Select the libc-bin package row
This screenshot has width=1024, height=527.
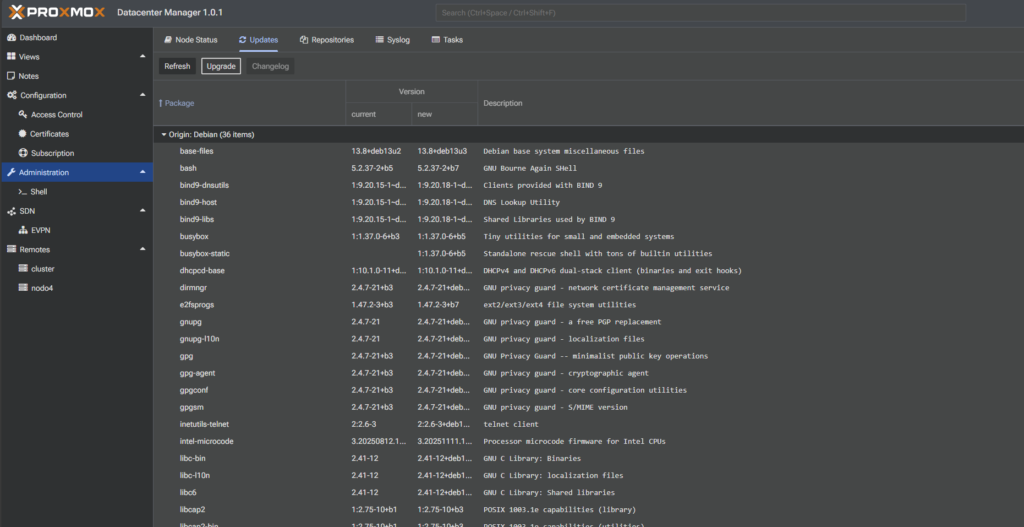coord(588,458)
